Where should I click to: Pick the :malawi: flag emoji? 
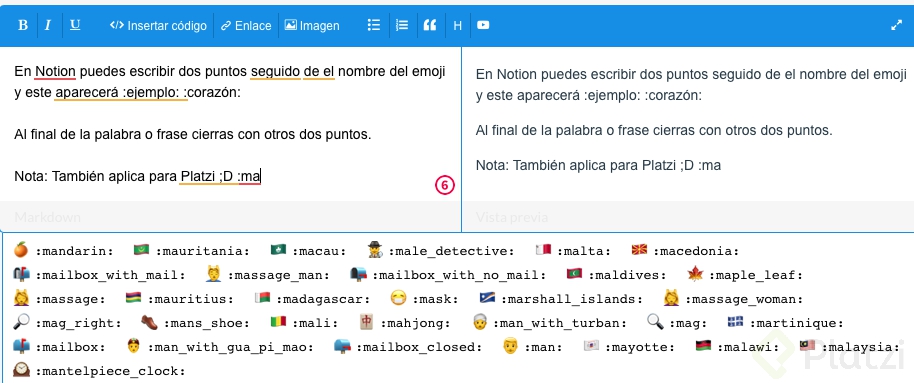click(x=737, y=347)
